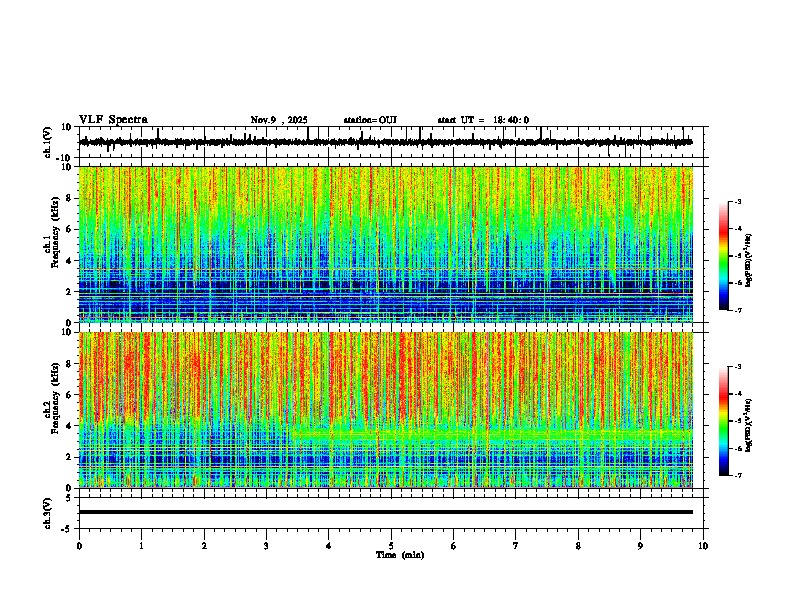This screenshot has width=792, height=612.
Task: Click inside the ch.1 spectrogram panel
Action: pyautogui.click(x=386, y=244)
